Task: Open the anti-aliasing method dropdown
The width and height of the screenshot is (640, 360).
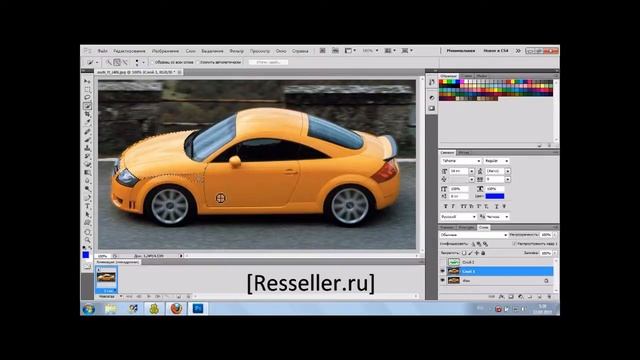Action: 497,217
